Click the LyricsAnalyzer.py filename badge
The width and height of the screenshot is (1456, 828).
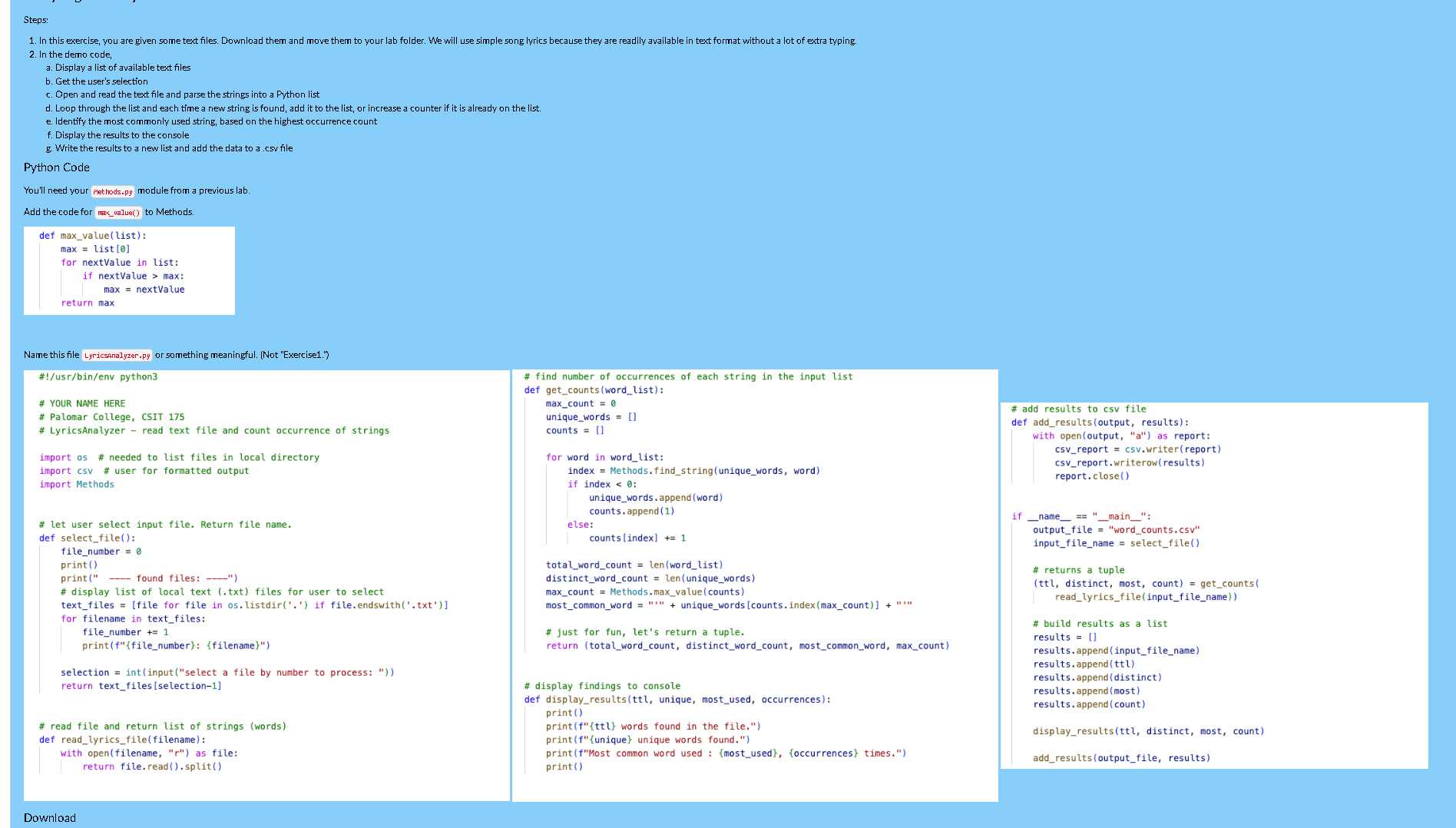pos(117,355)
